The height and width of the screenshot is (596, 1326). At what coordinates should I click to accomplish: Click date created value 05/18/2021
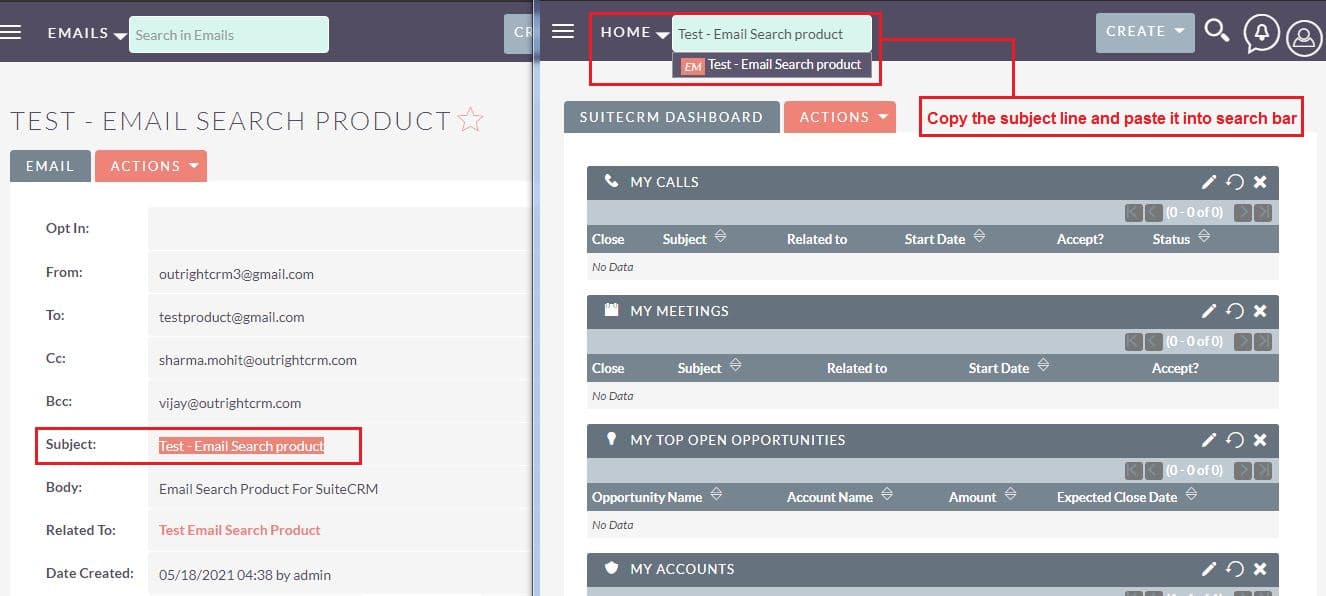(x=245, y=575)
